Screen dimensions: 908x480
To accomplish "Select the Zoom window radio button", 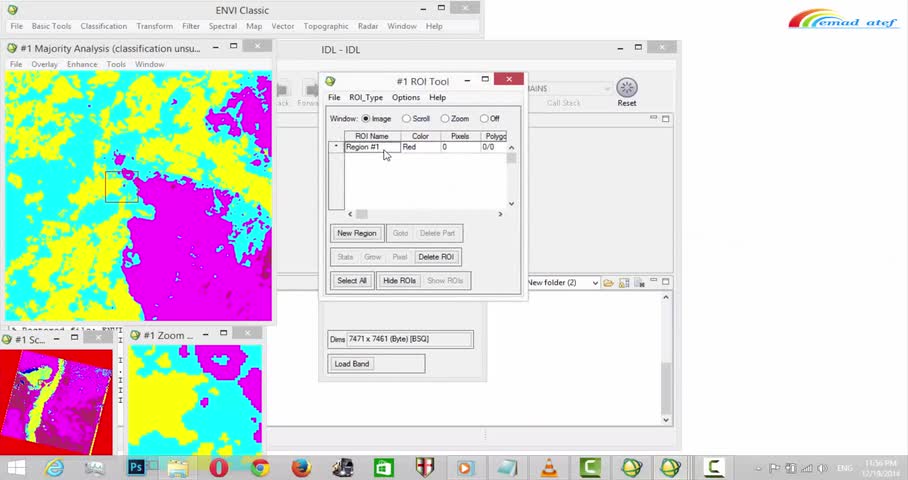I will (x=445, y=119).
